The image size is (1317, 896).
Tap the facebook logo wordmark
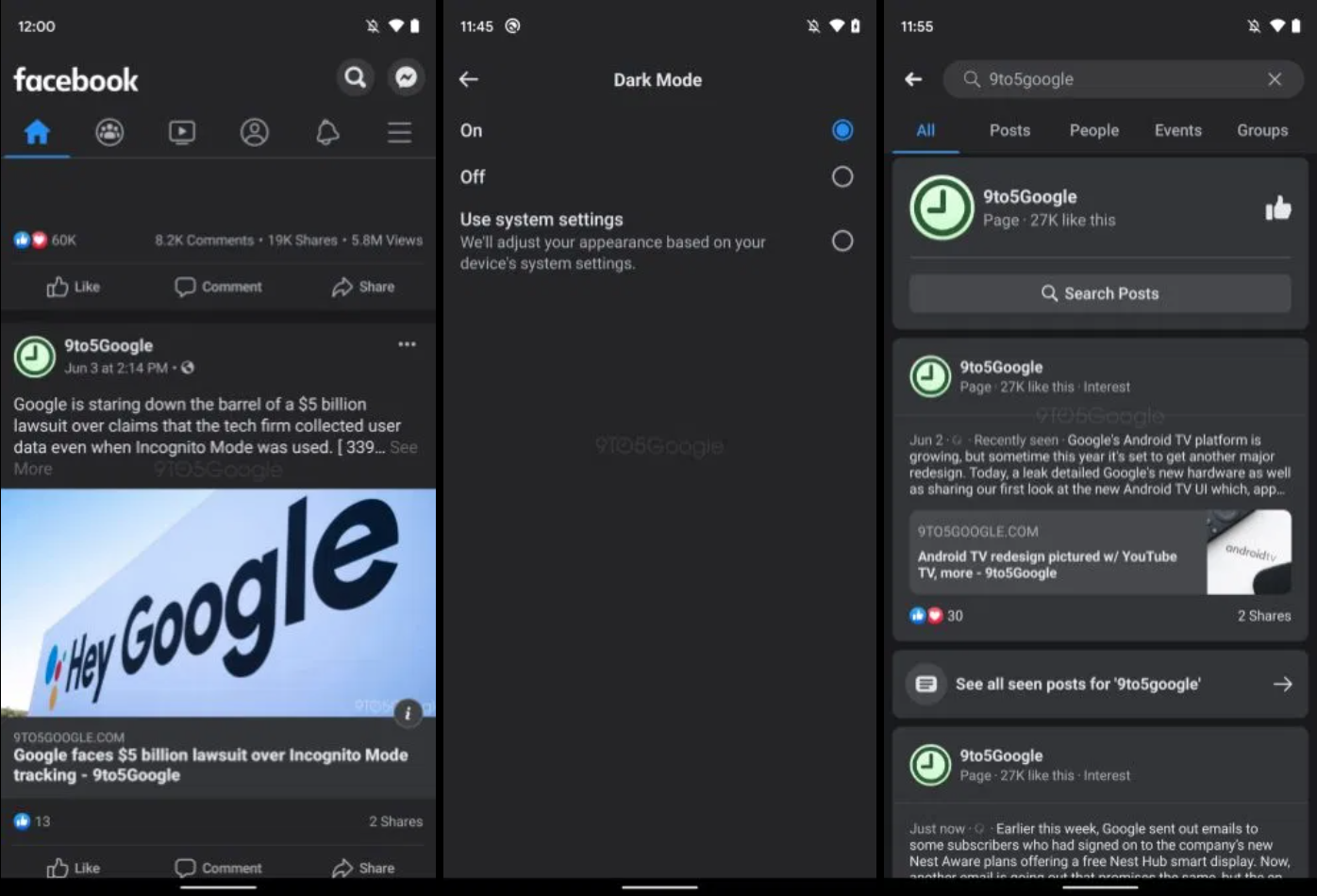pos(75,79)
